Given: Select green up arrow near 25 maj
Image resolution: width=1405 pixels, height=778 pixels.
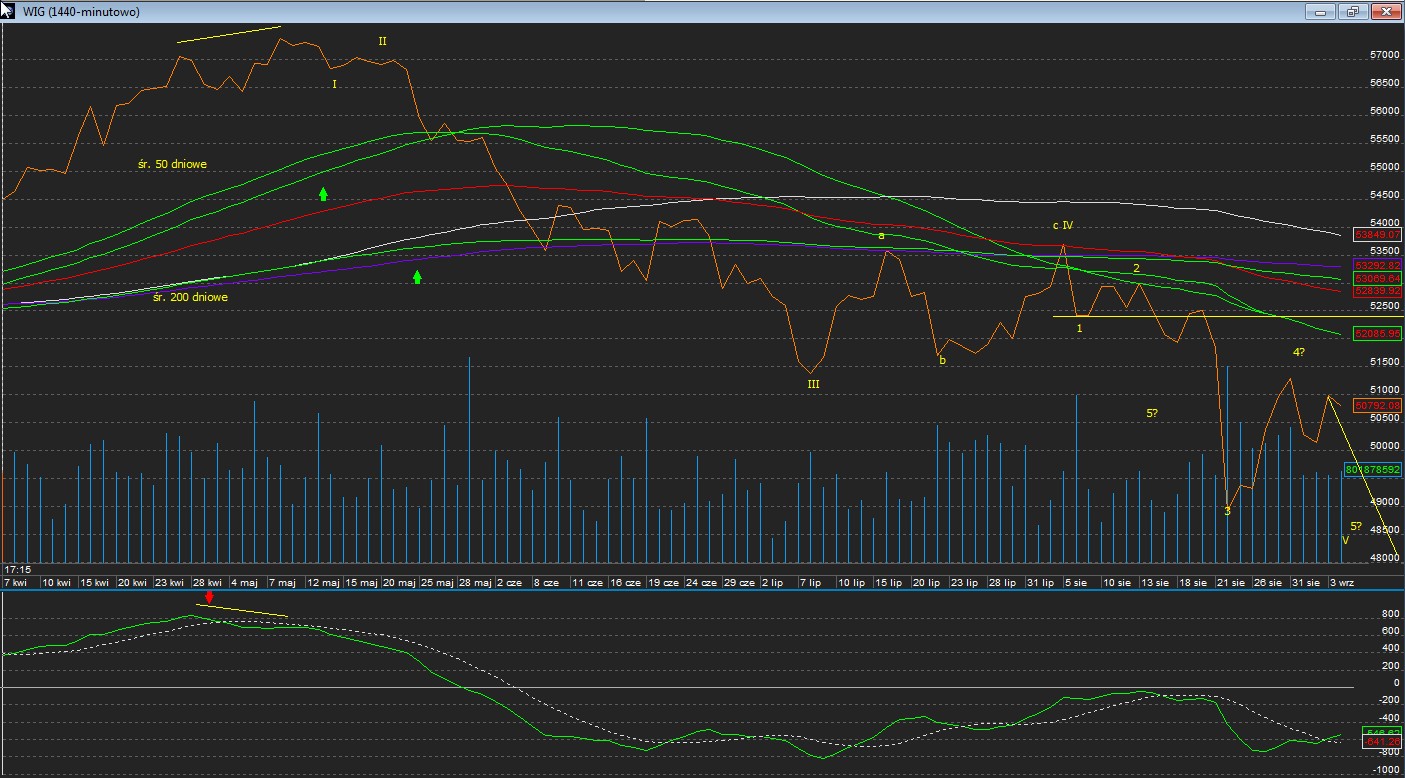Looking at the screenshot, I should (417, 277).
